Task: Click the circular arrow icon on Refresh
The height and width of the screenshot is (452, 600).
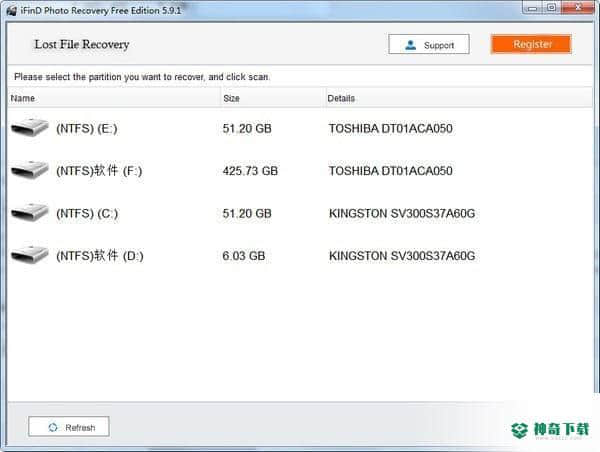Action: 53,427
